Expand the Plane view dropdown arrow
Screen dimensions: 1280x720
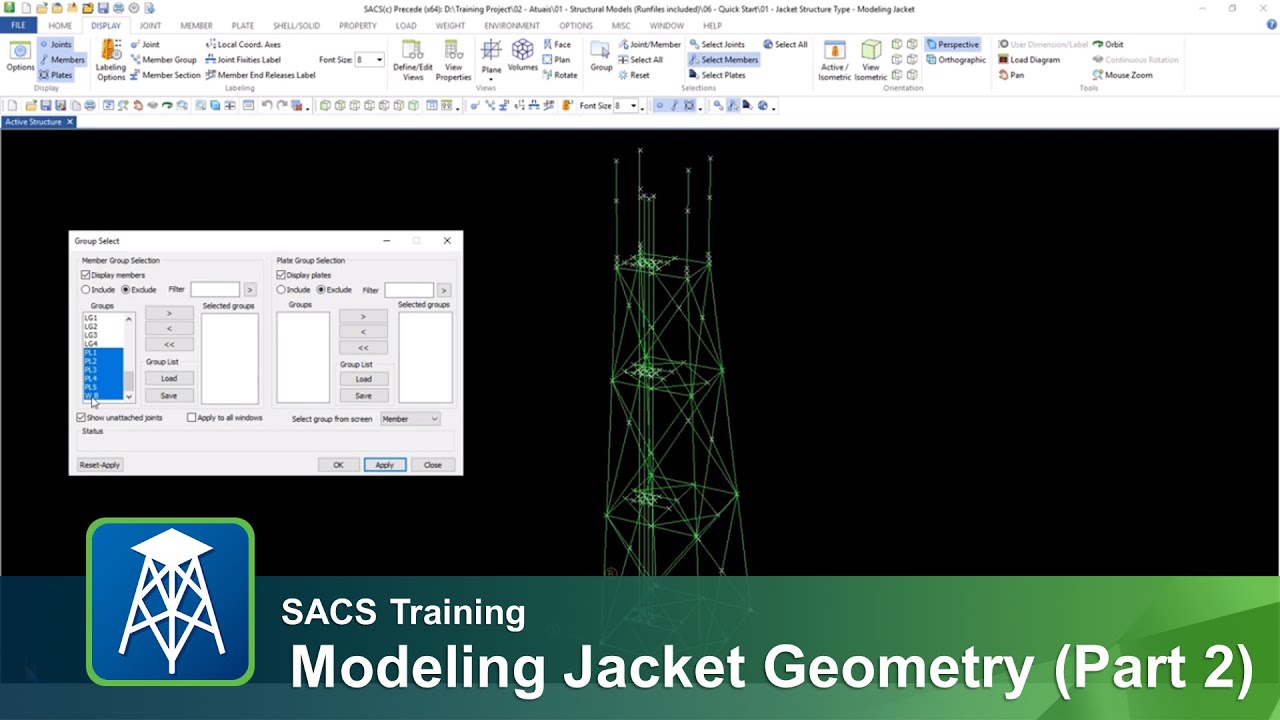[491, 80]
